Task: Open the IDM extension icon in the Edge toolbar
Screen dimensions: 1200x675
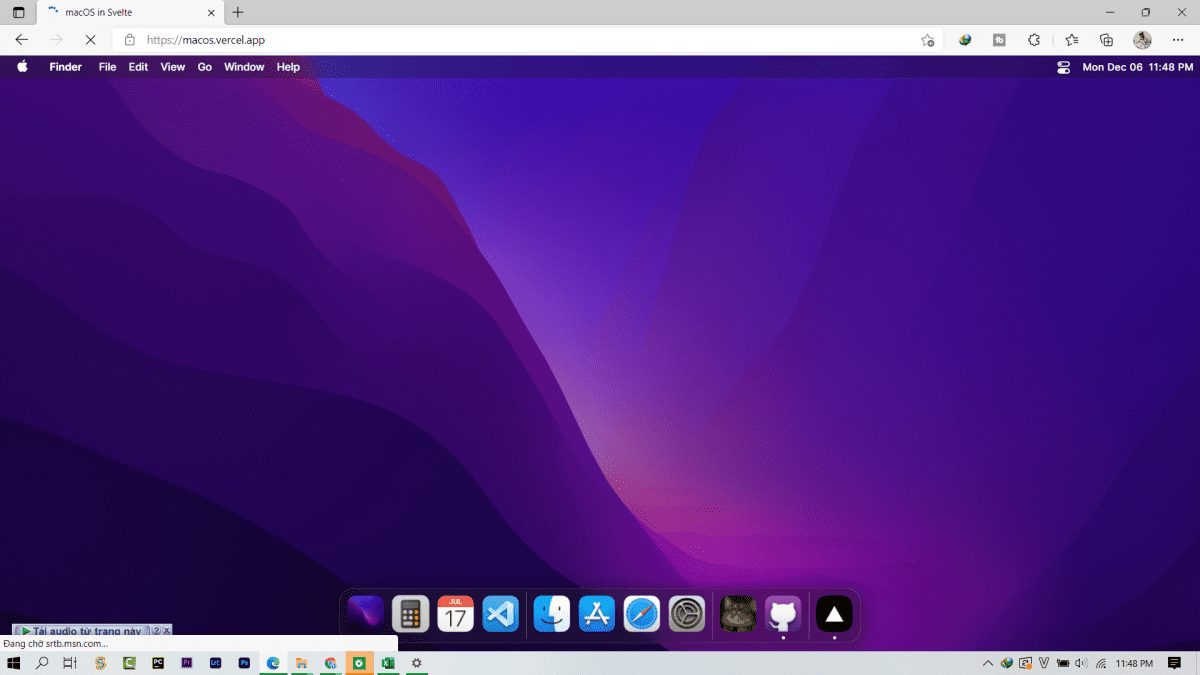Action: click(x=965, y=40)
